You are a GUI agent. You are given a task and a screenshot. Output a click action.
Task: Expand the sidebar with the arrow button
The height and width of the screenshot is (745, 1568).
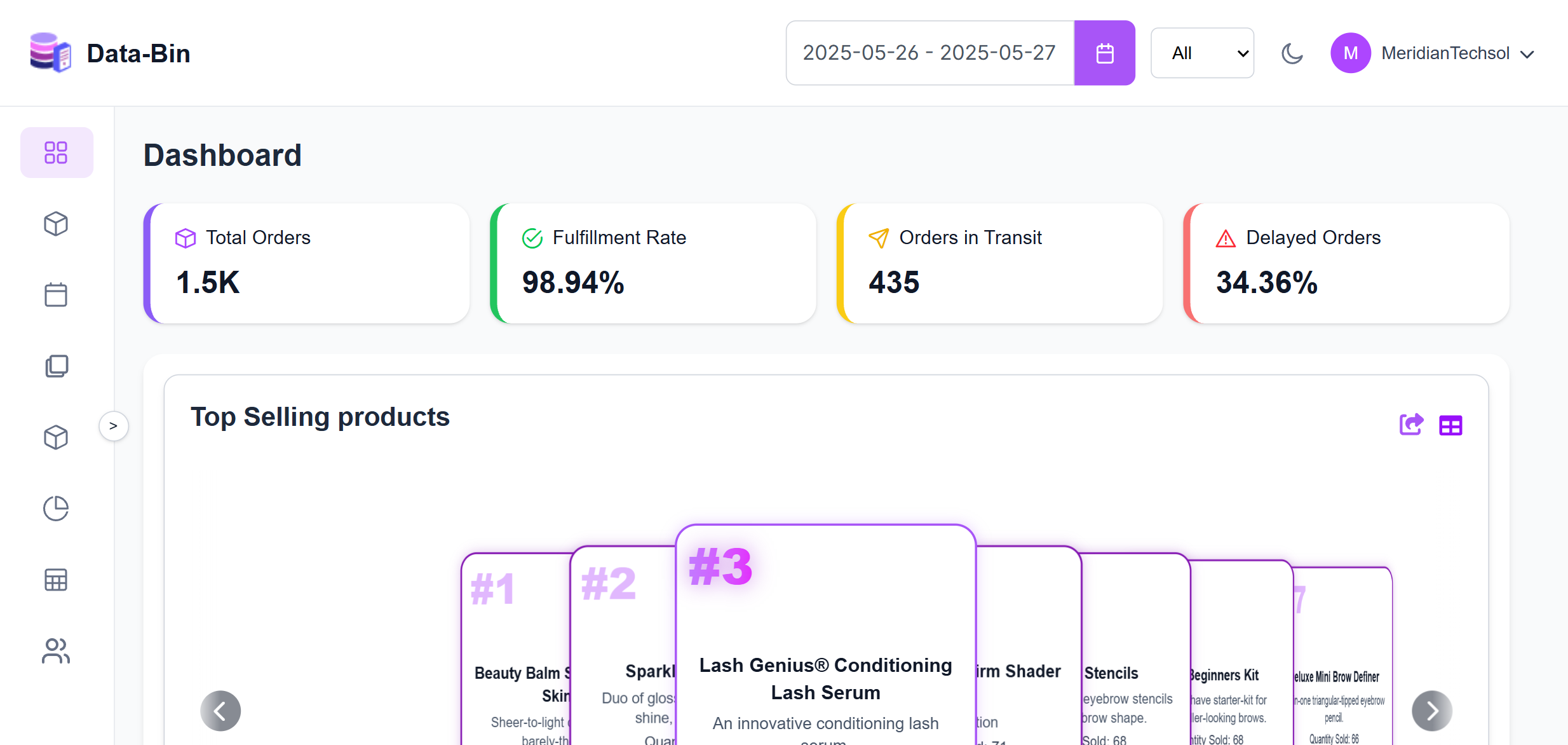114,426
